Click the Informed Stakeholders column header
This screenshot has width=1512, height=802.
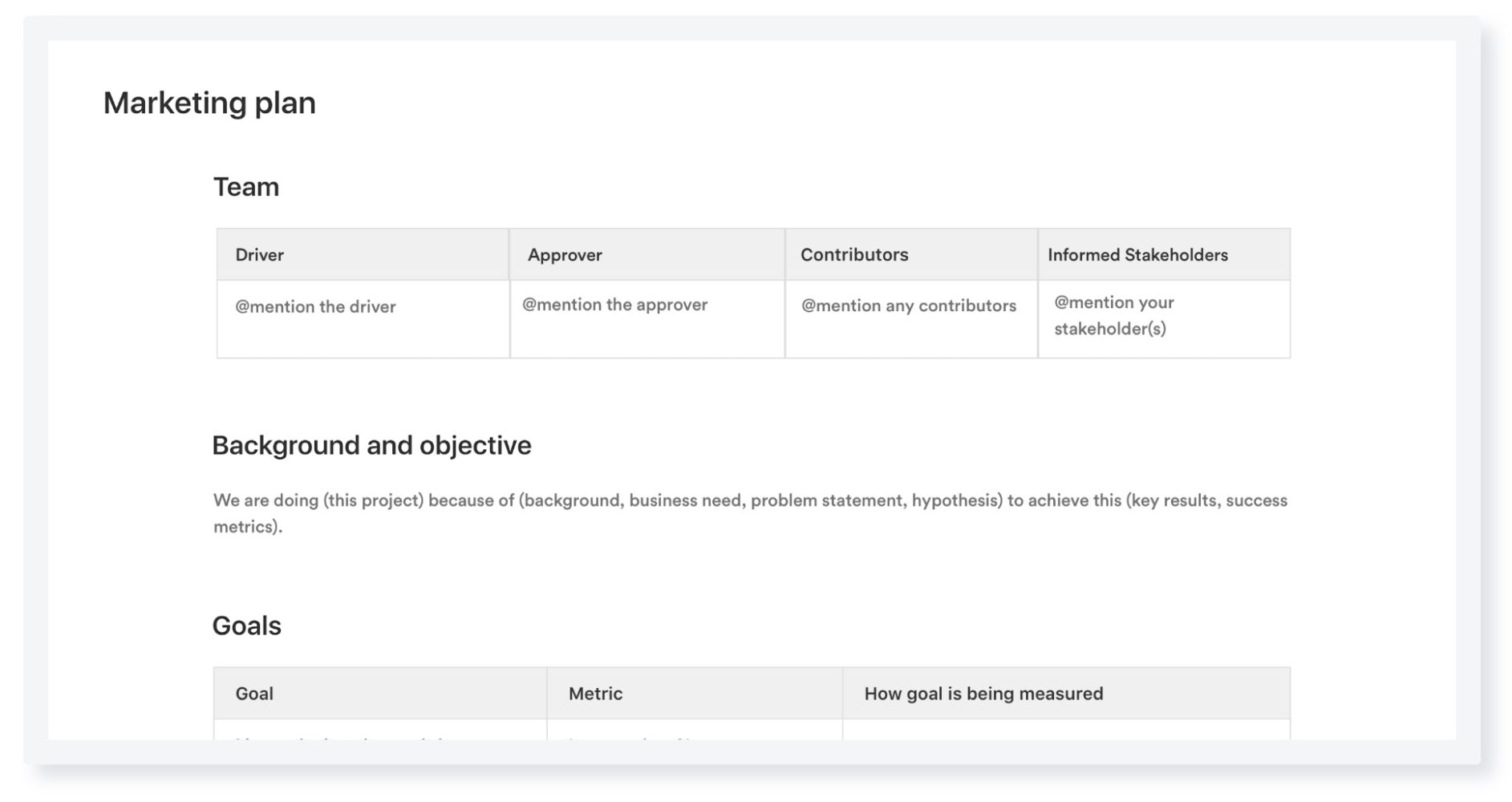(x=1139, y=254)
